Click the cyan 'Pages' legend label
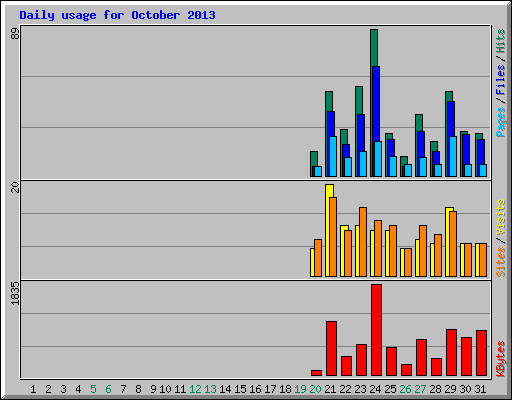Image resolution: width=512 pixels, height=400 pixels. (500, 122)
